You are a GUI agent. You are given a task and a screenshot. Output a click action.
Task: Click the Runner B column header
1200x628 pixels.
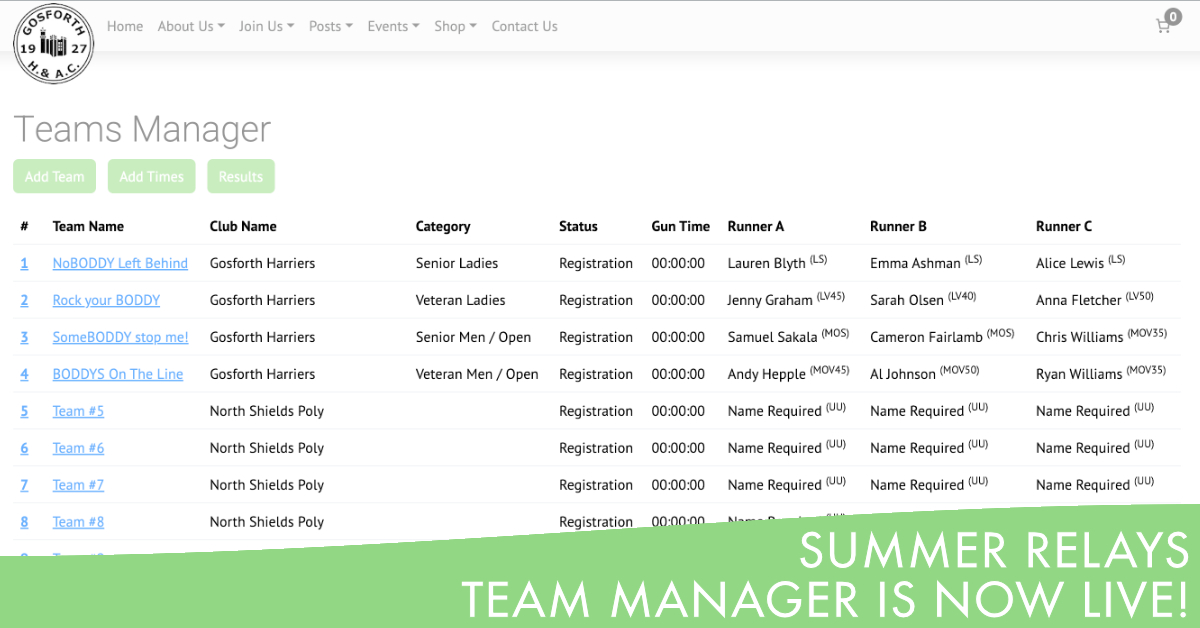[x=898, y=226]
